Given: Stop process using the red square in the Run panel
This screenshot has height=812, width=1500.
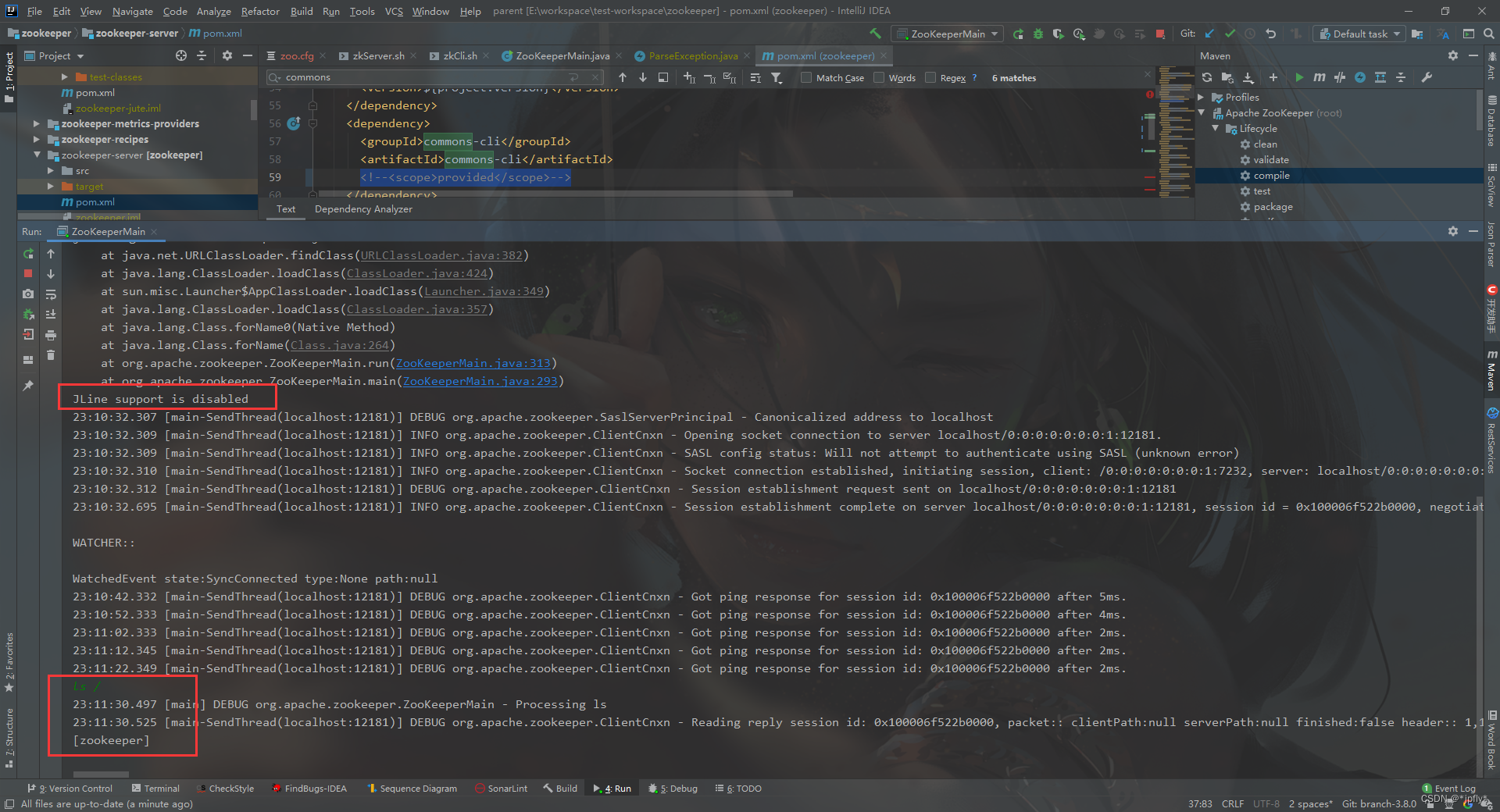Looking at the screenshot, I should 28,273.
